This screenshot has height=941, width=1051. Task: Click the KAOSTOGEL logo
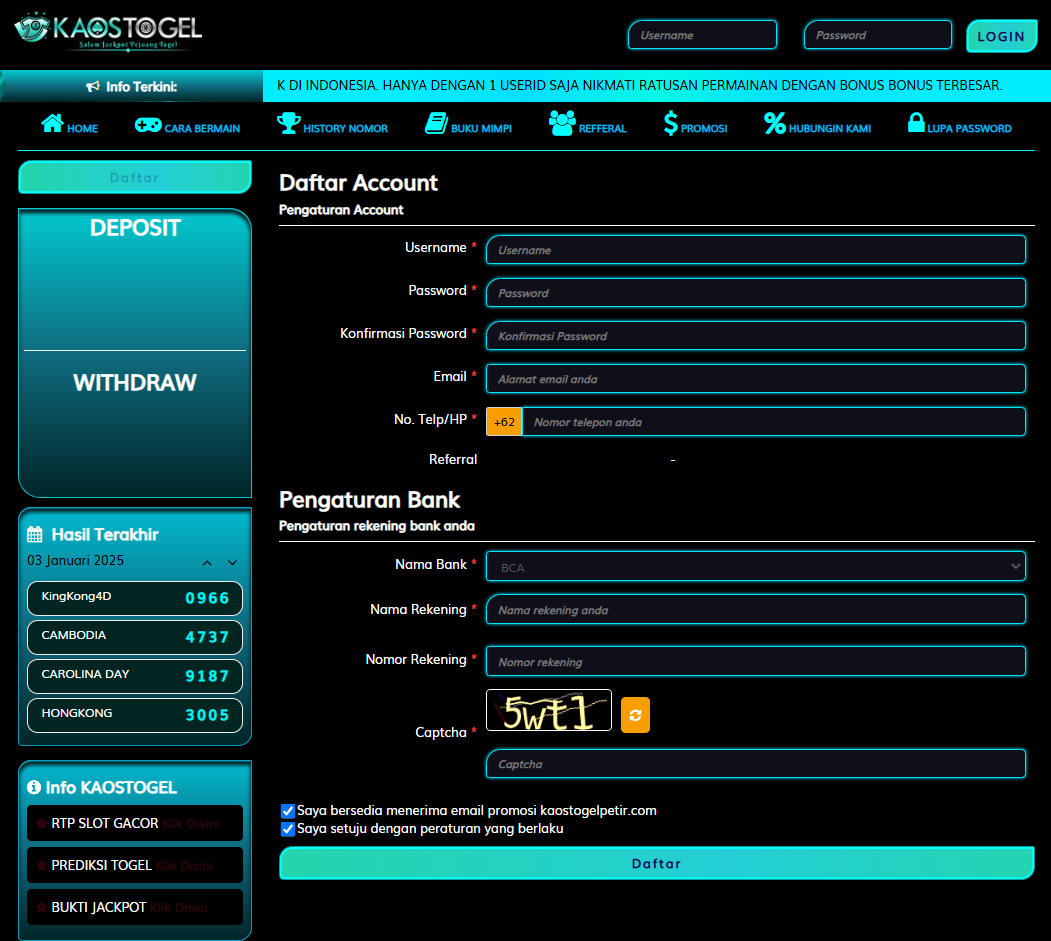click(x=108, y=31)
